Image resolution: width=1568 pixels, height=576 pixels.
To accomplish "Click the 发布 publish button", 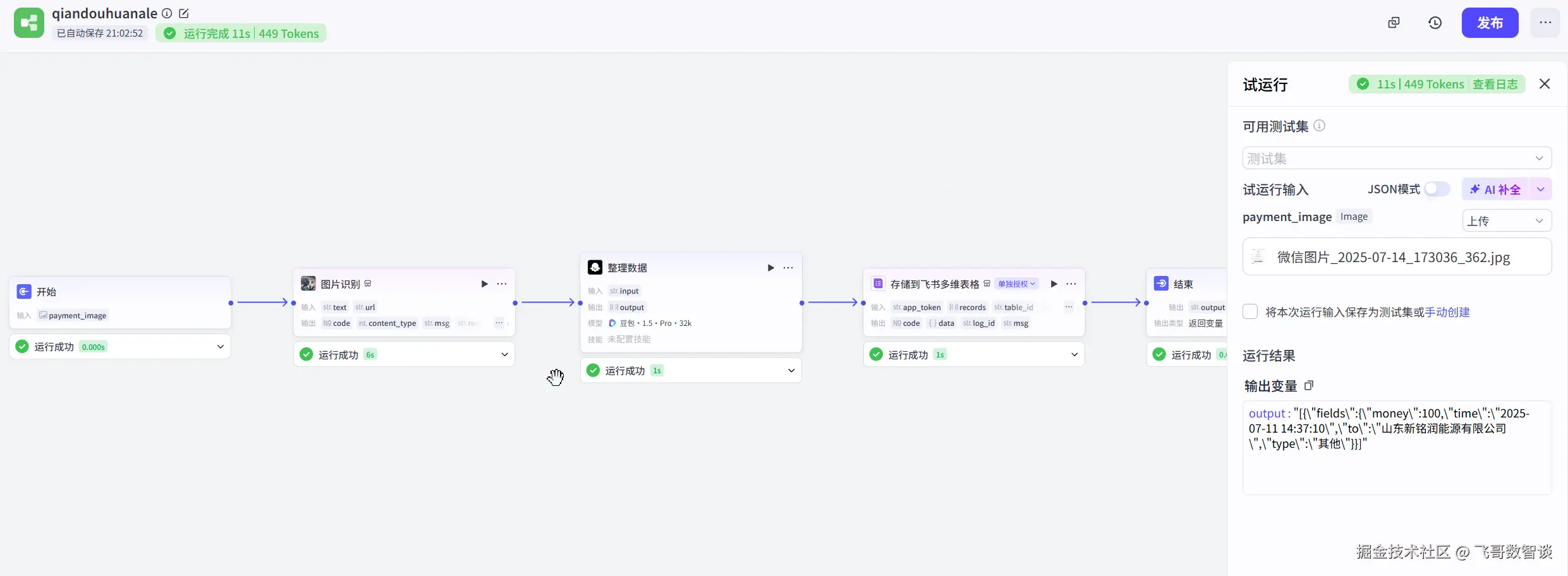I will 1490,23.
